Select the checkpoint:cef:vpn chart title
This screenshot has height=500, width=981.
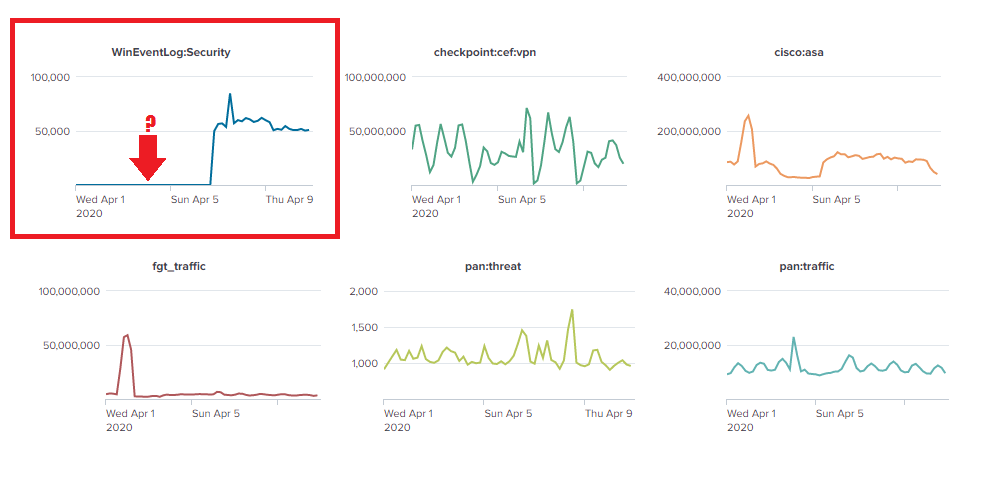point(484,52)
